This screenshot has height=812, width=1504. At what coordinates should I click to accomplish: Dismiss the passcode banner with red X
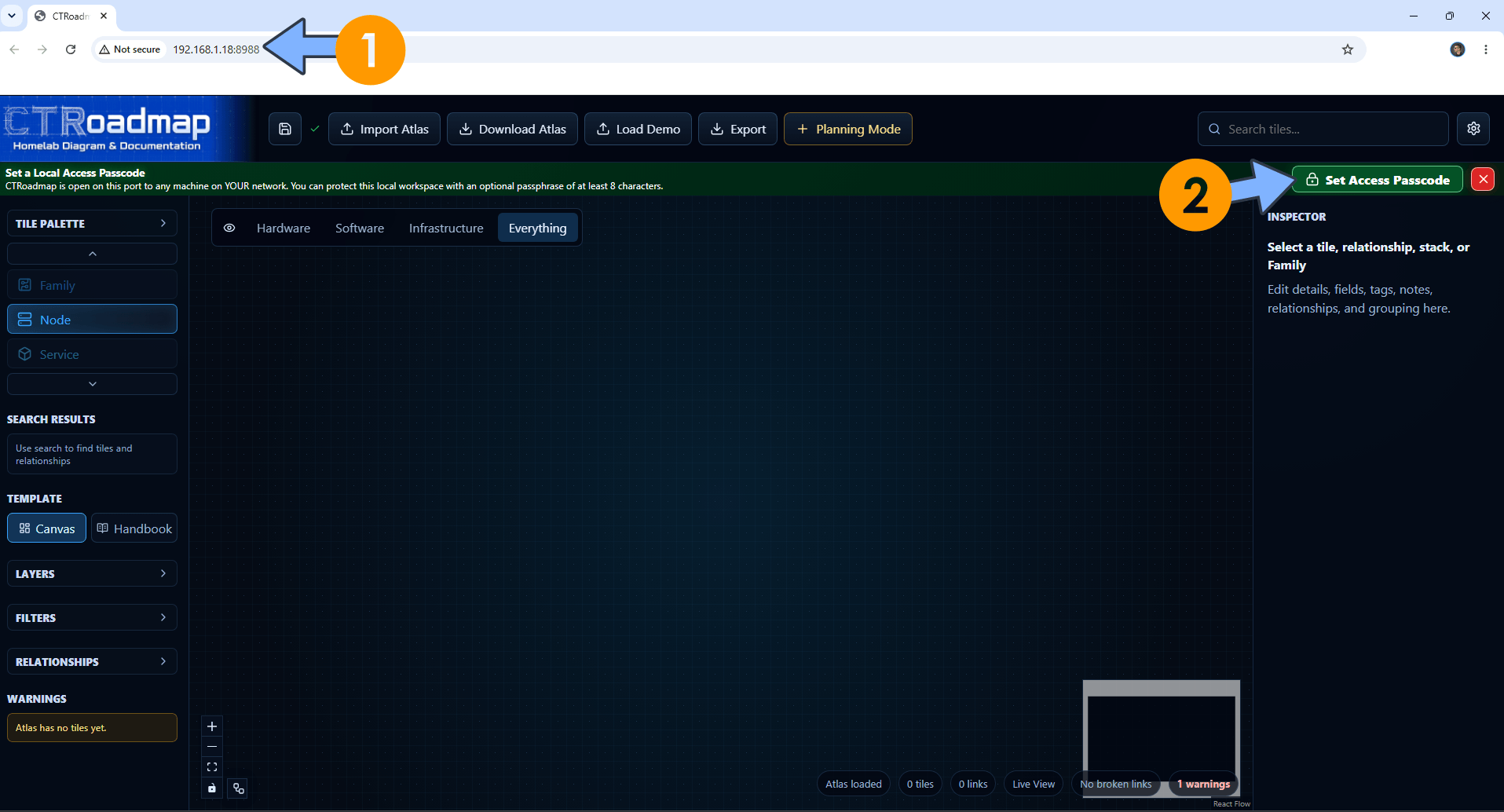point(1483,180)
